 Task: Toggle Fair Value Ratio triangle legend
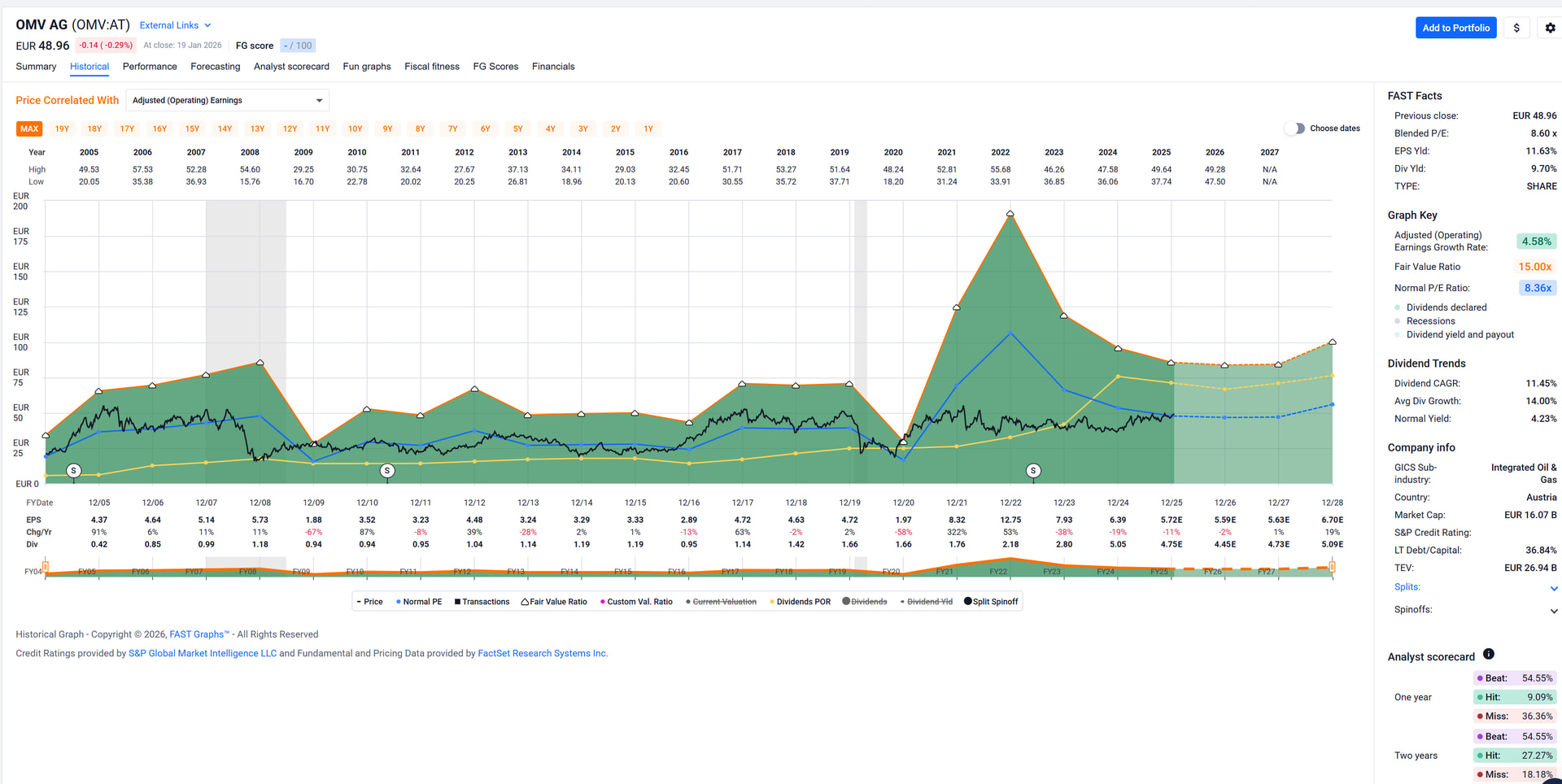click(553, 602)
